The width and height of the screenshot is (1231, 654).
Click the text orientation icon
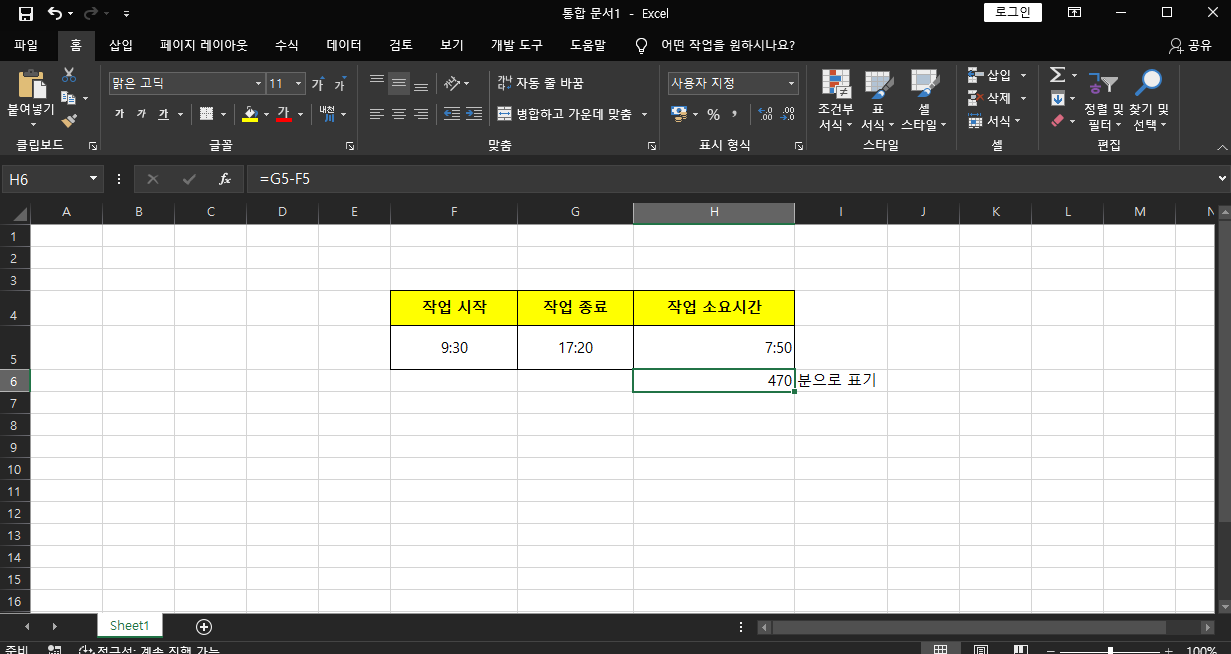(452, 83)
